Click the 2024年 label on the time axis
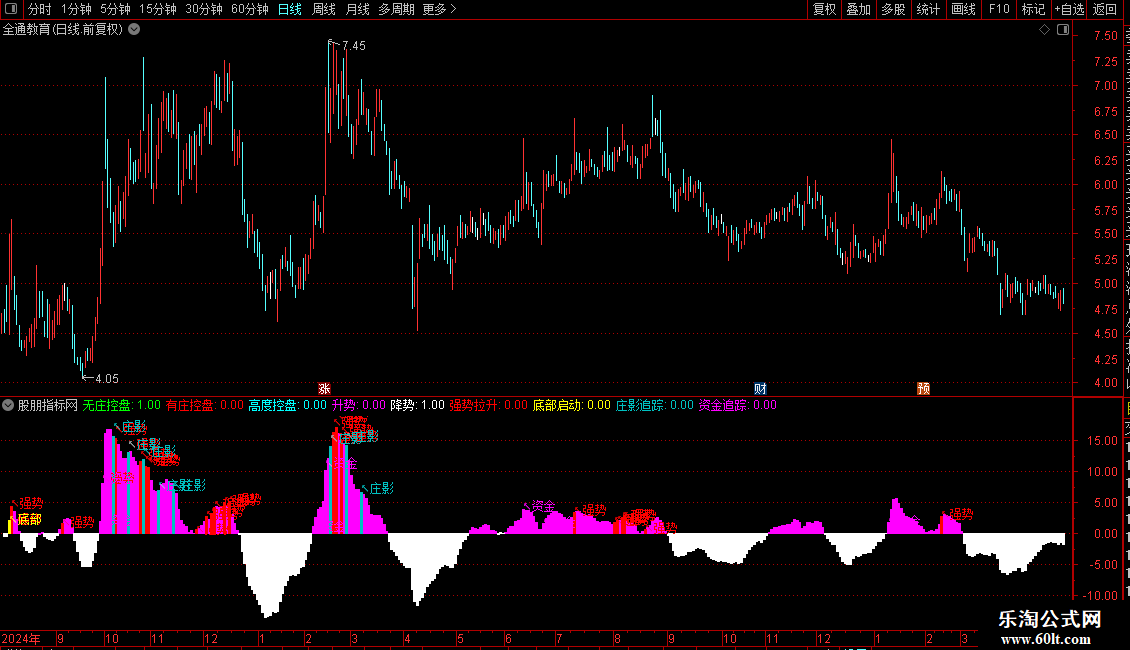 21,638
